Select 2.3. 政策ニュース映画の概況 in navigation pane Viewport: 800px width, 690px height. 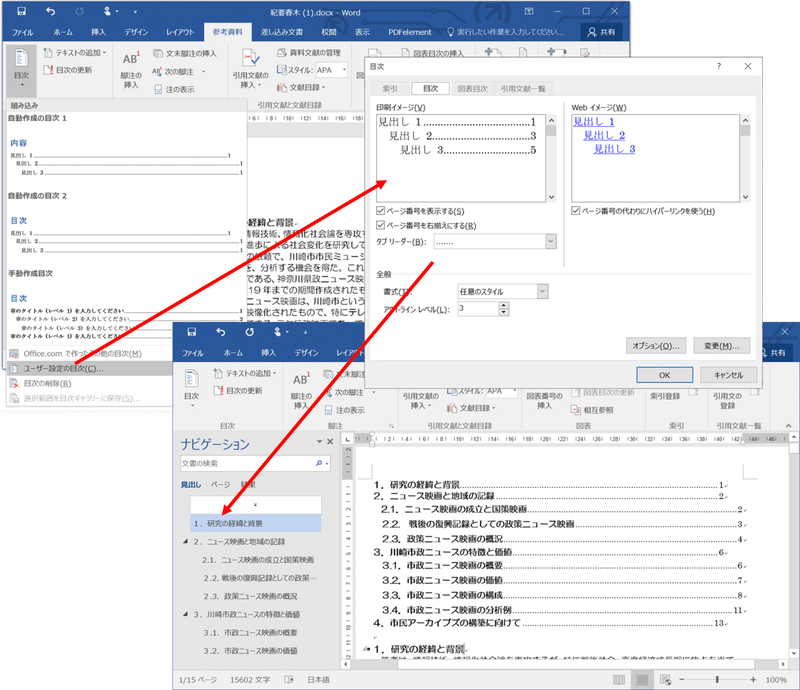click(x=251, y=596)
